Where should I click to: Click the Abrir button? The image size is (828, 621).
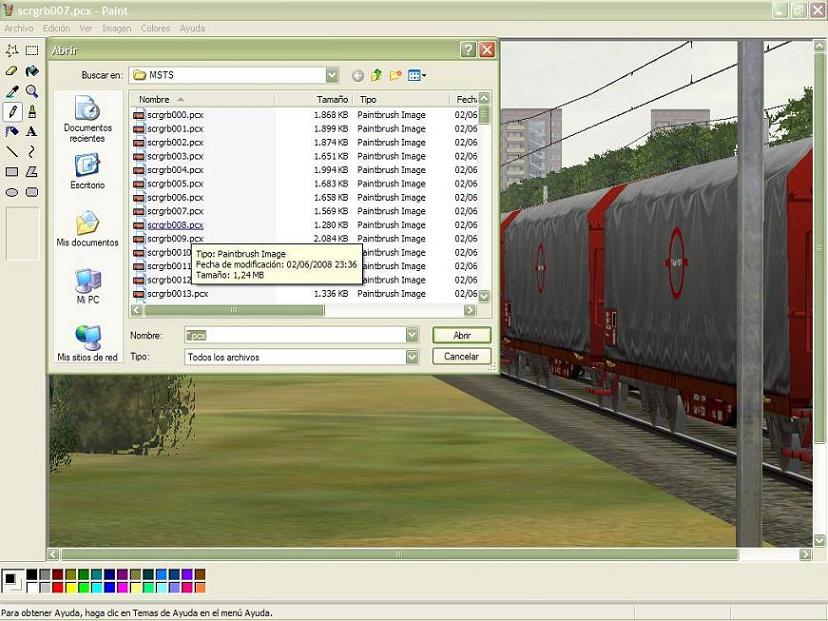click(x=461, y=335)
